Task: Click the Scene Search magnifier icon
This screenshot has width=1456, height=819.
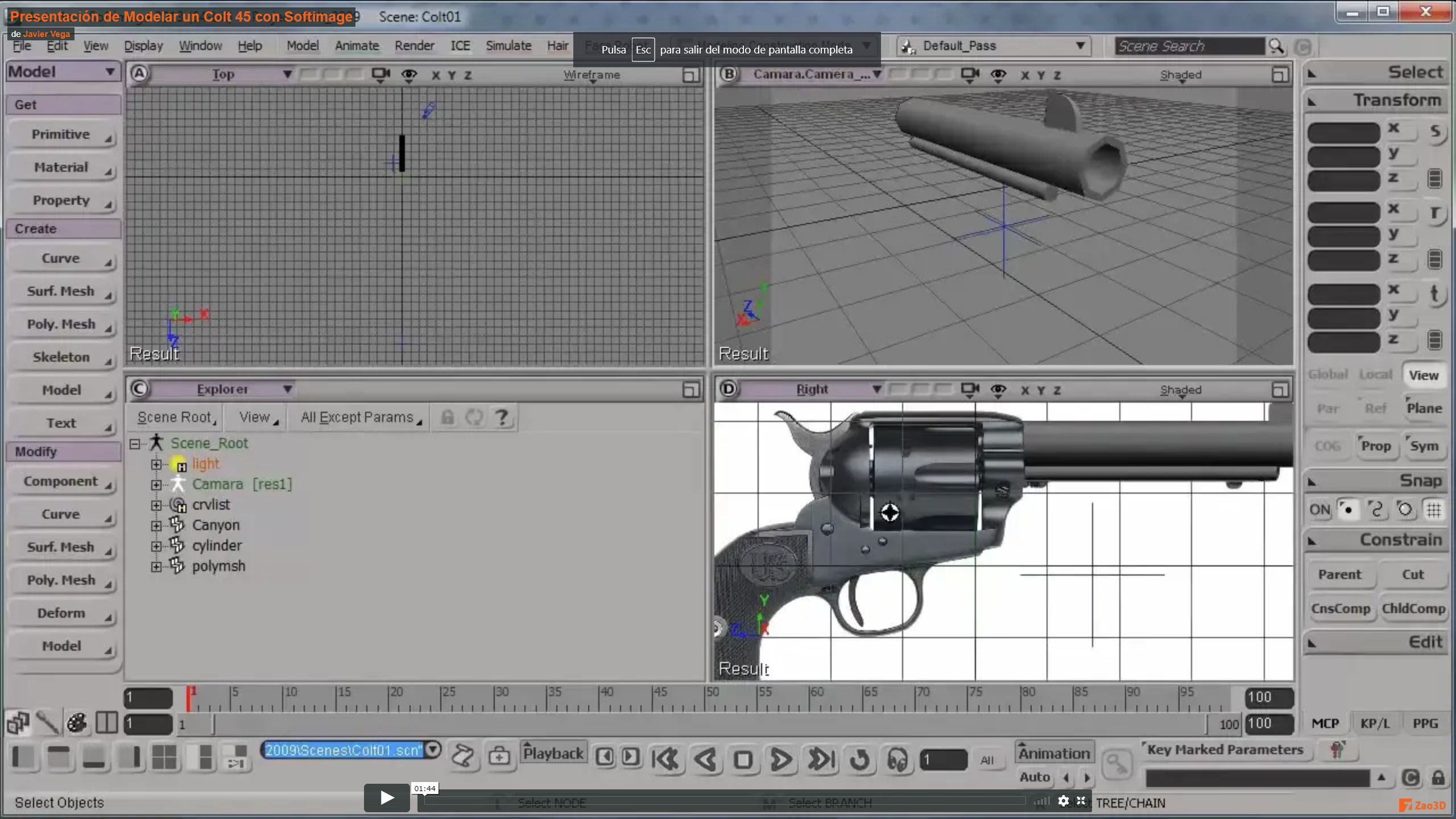Action: click(1276, 46)
